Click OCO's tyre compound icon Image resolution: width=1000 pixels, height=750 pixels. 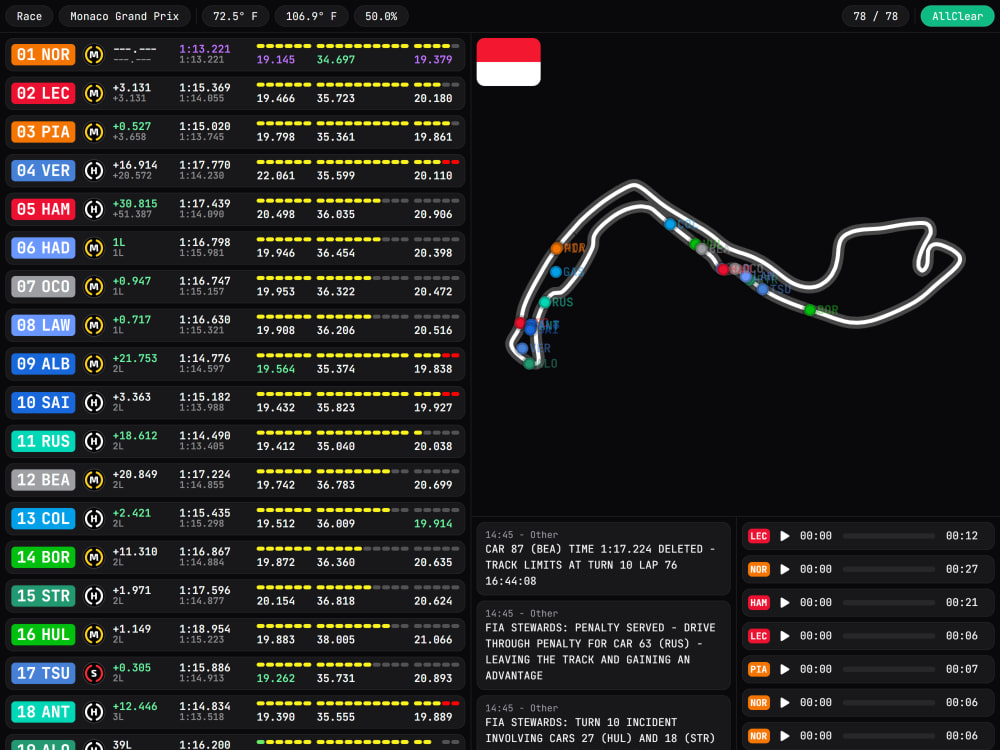[x=94, y=286]
